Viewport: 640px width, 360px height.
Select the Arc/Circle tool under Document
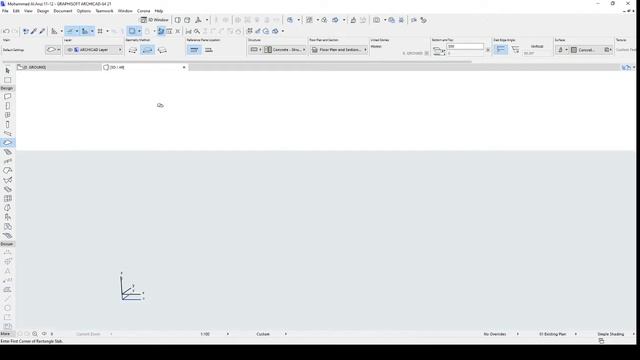click(x=7, y=308)
